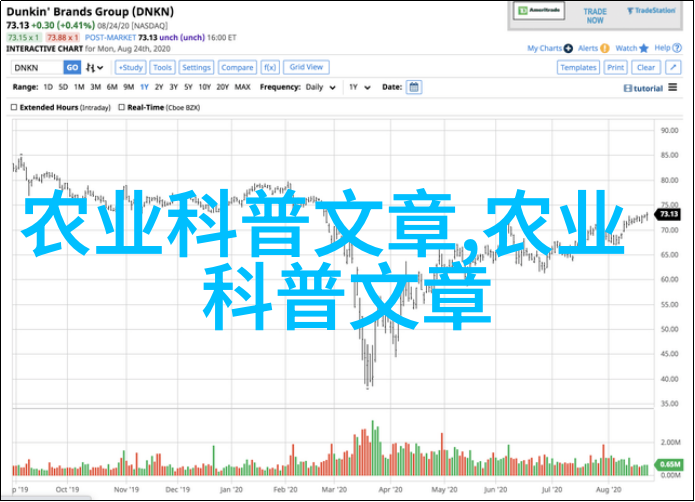Select the 1D range
The image size is (695, 502).
48,87
